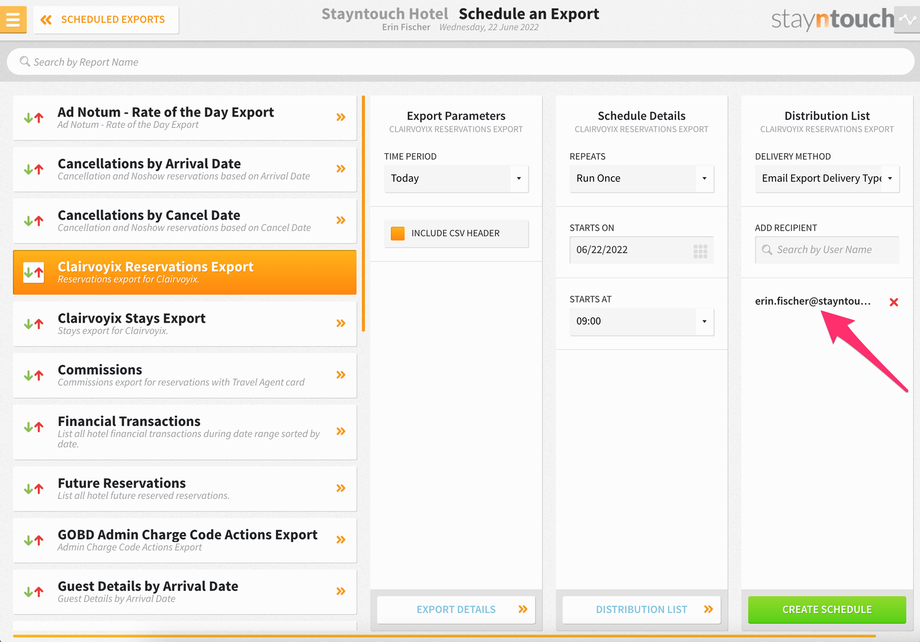Focus the Search by User Name field

[x=827, y=250]
